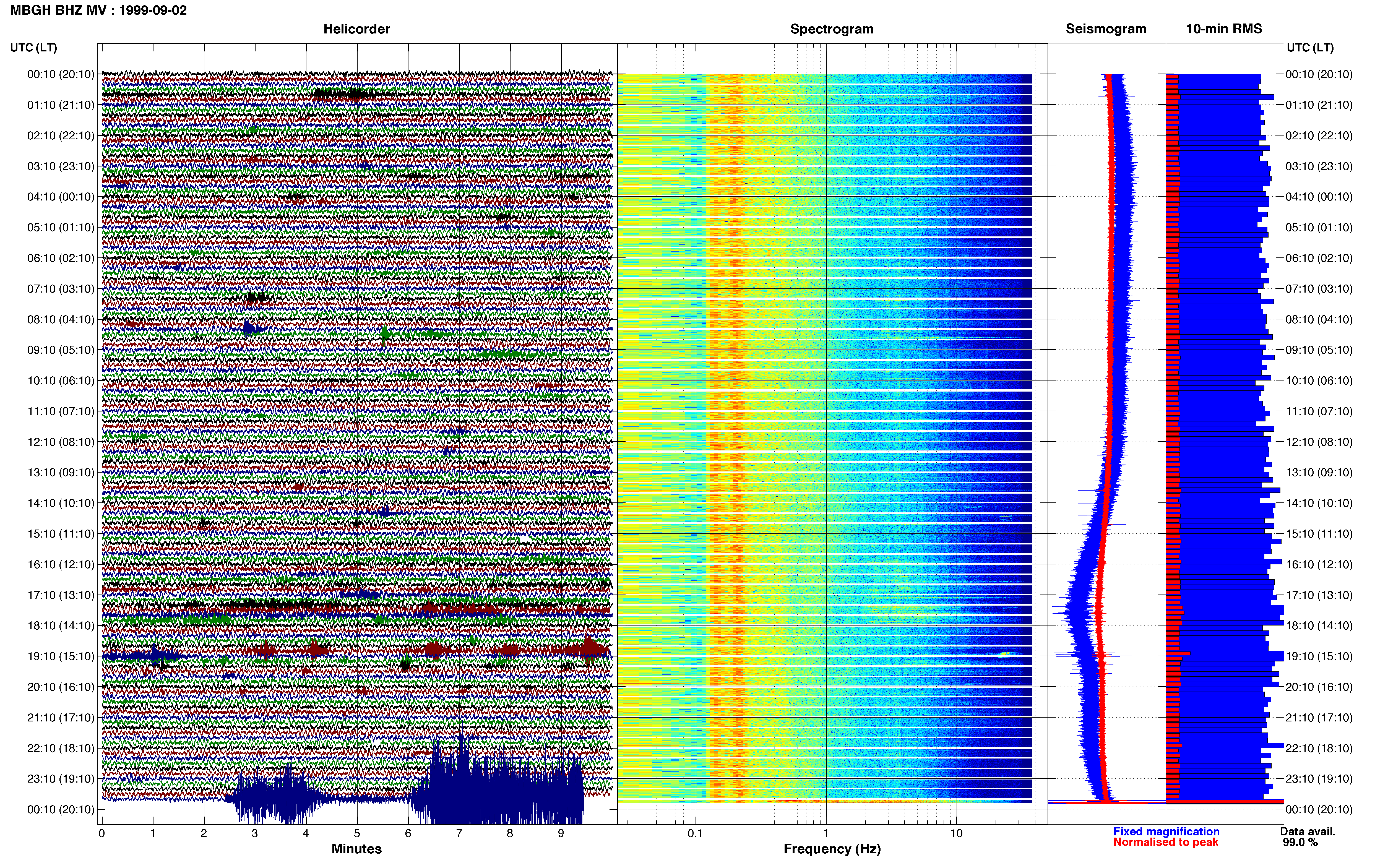Click the red 'Normalised to peak' legend text

pos(1165,842)
